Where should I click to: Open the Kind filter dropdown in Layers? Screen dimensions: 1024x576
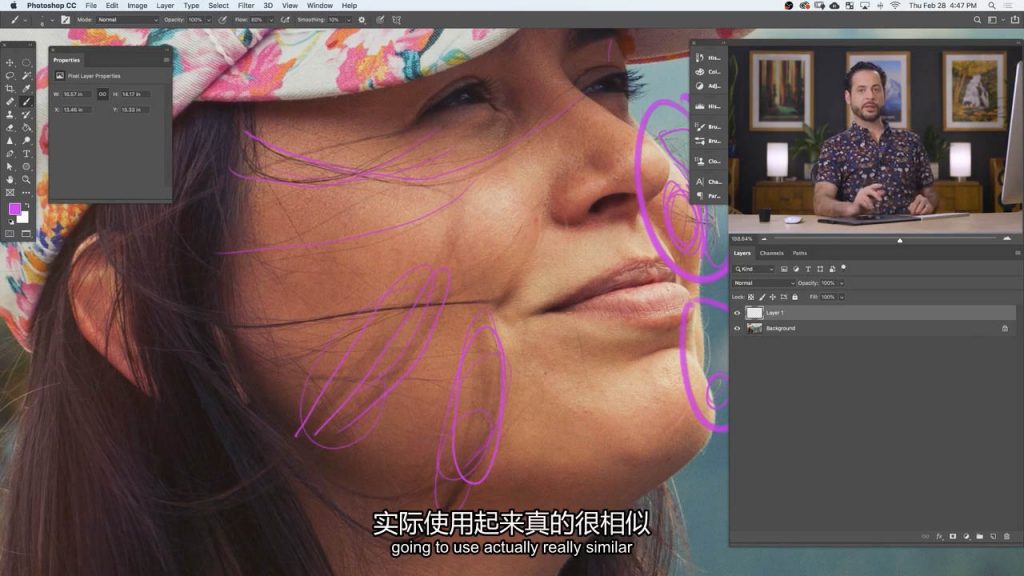pos(756,269)
